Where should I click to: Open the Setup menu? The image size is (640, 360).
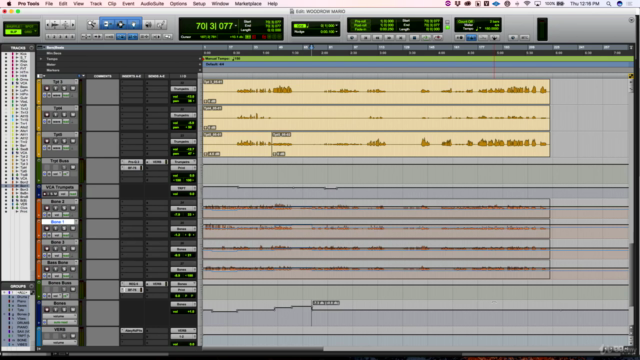pos(199,4)
